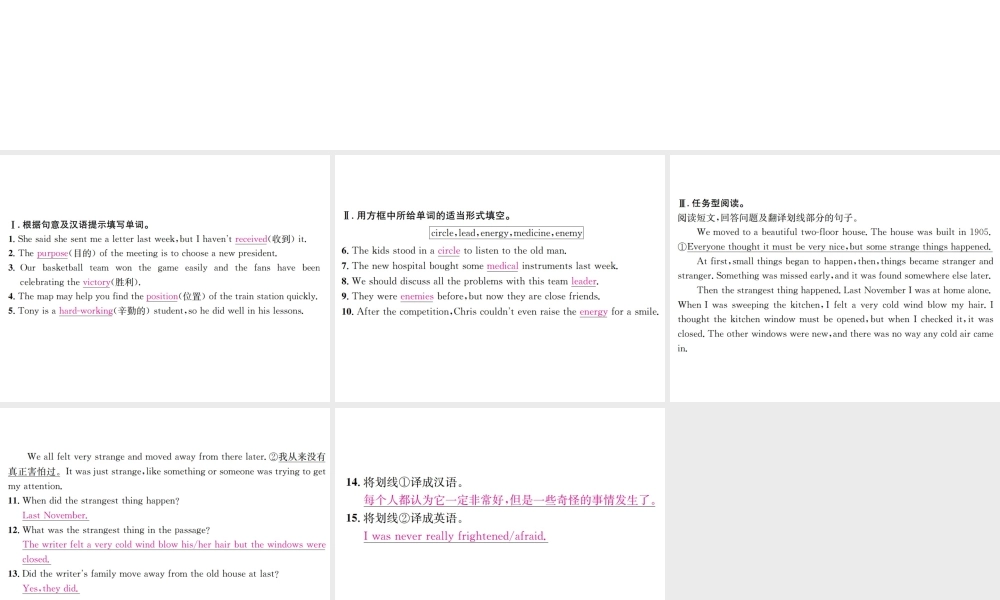Click the answer word "victory"
Viewport: 1000px width, 600px height.
pos(96,282)
